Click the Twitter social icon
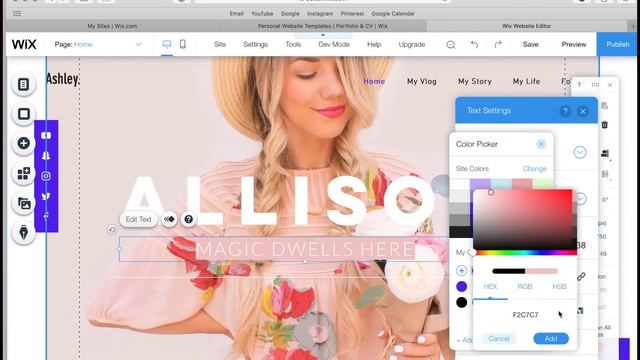Image resolution: width=640 pixels, height=360 pixels. tap(46, 196)
